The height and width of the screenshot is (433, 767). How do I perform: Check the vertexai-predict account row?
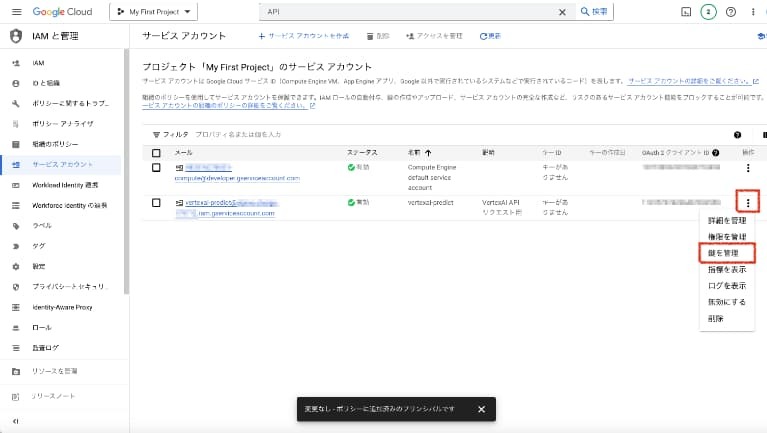coord(156,202)
